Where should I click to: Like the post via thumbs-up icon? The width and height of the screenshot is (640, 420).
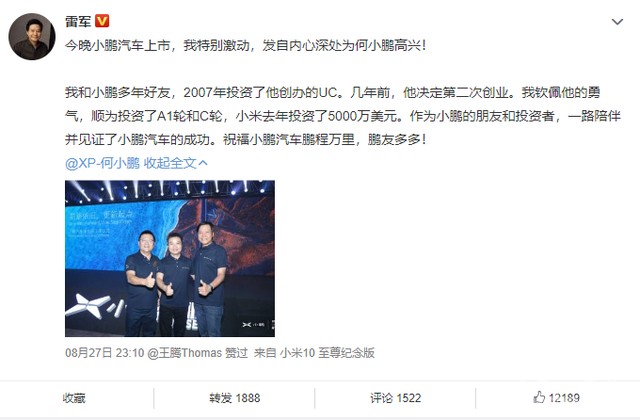tap(539, 397)
